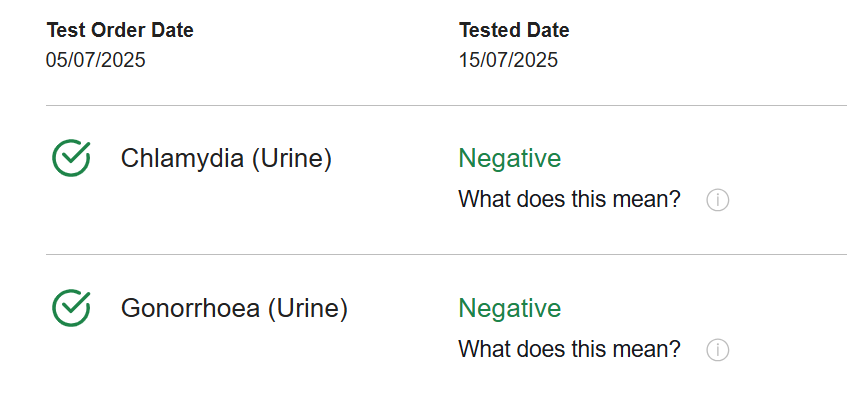Open the info icon in Gonorrhoea row
The height and width of the screenshot is (400, 847).
point(717,350)
